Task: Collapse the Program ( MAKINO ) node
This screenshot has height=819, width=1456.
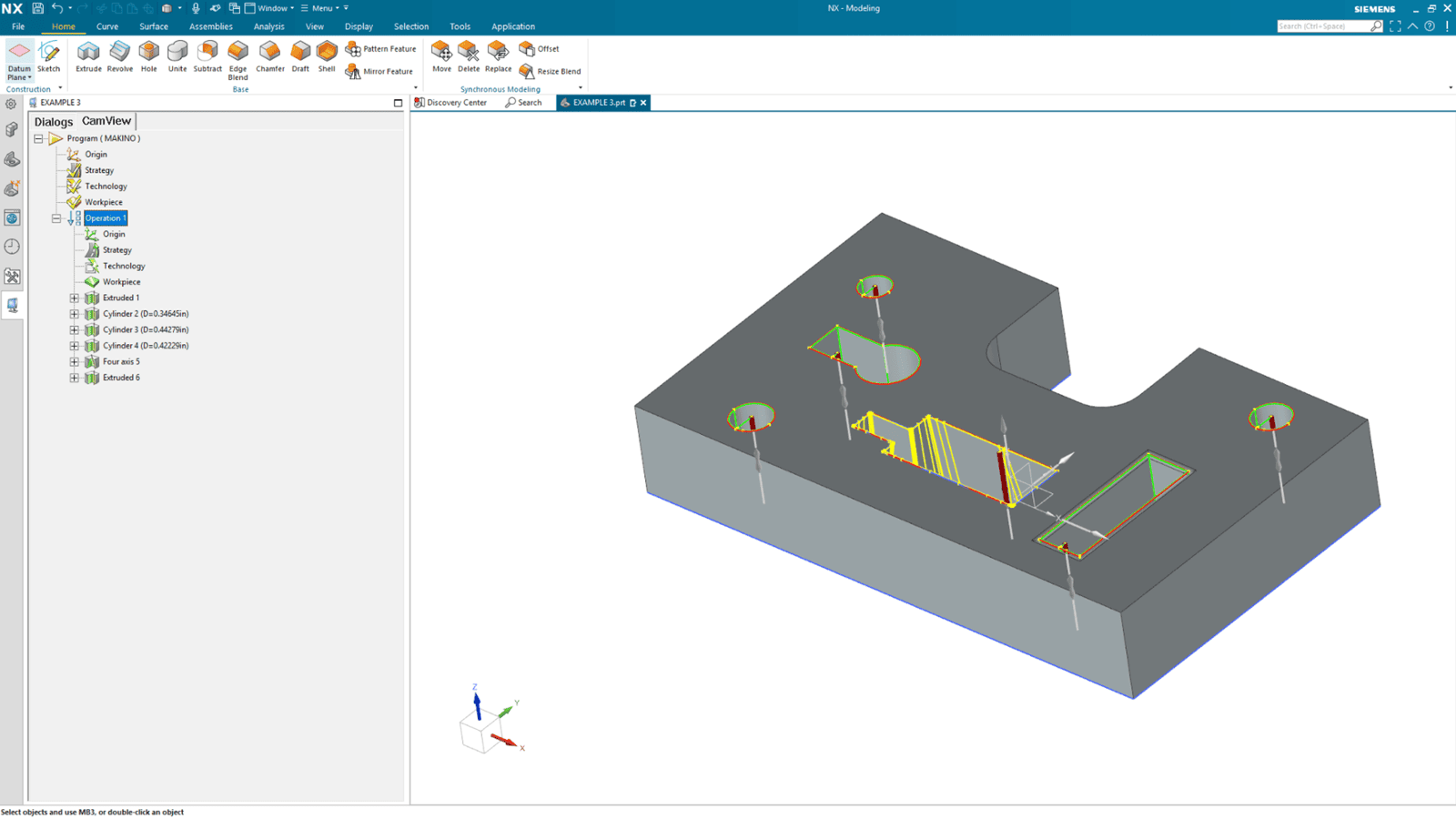Action: click(x=38, y=138)
